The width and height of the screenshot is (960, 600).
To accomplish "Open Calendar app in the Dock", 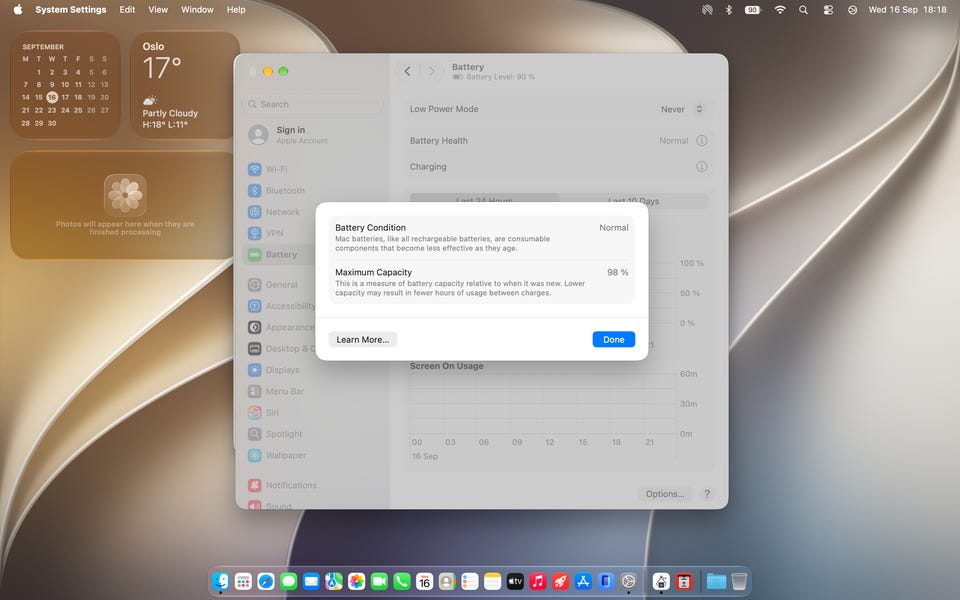I will (x=424, y=581).
